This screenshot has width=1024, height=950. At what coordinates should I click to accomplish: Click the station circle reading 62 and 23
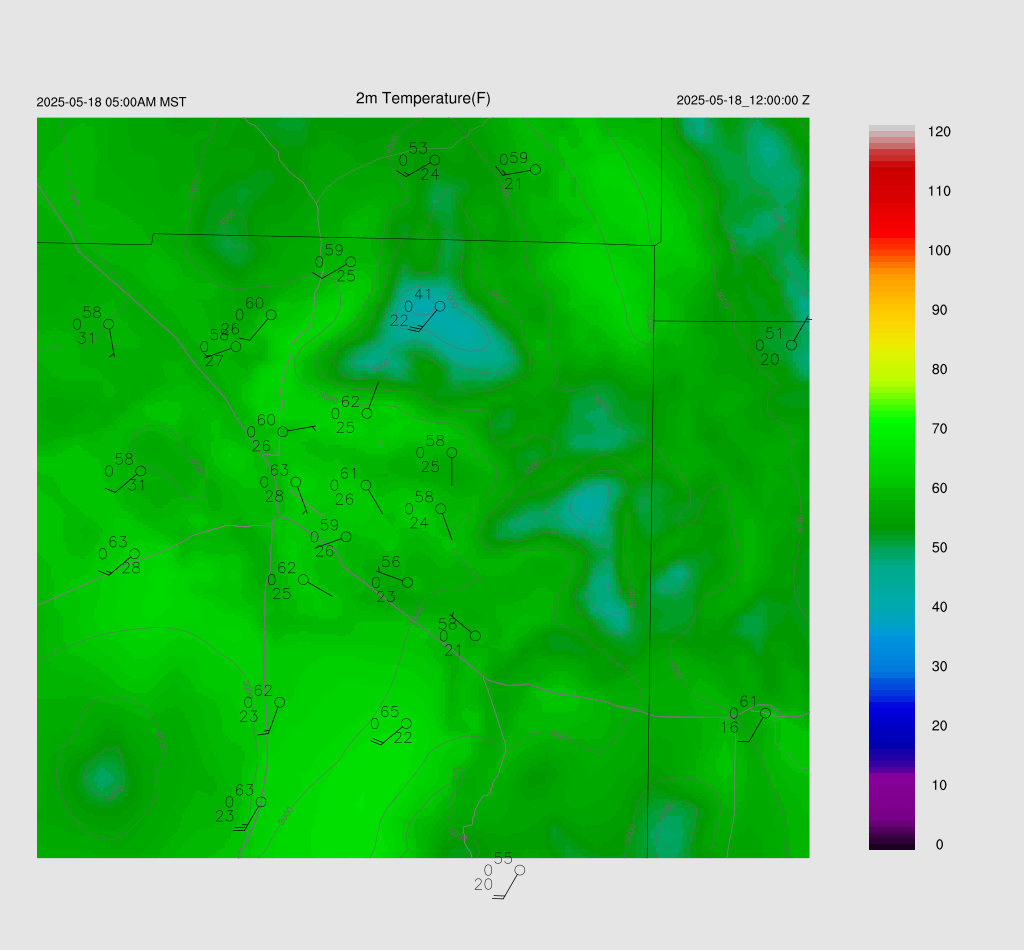coord(280,703)
